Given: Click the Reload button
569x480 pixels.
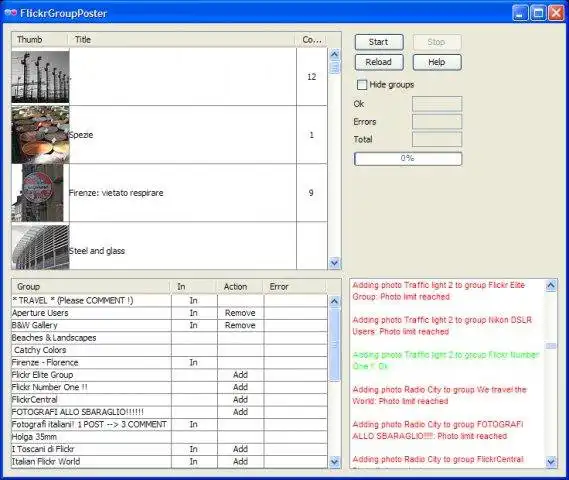Looking at the screenshot, I should coord(379,62).
